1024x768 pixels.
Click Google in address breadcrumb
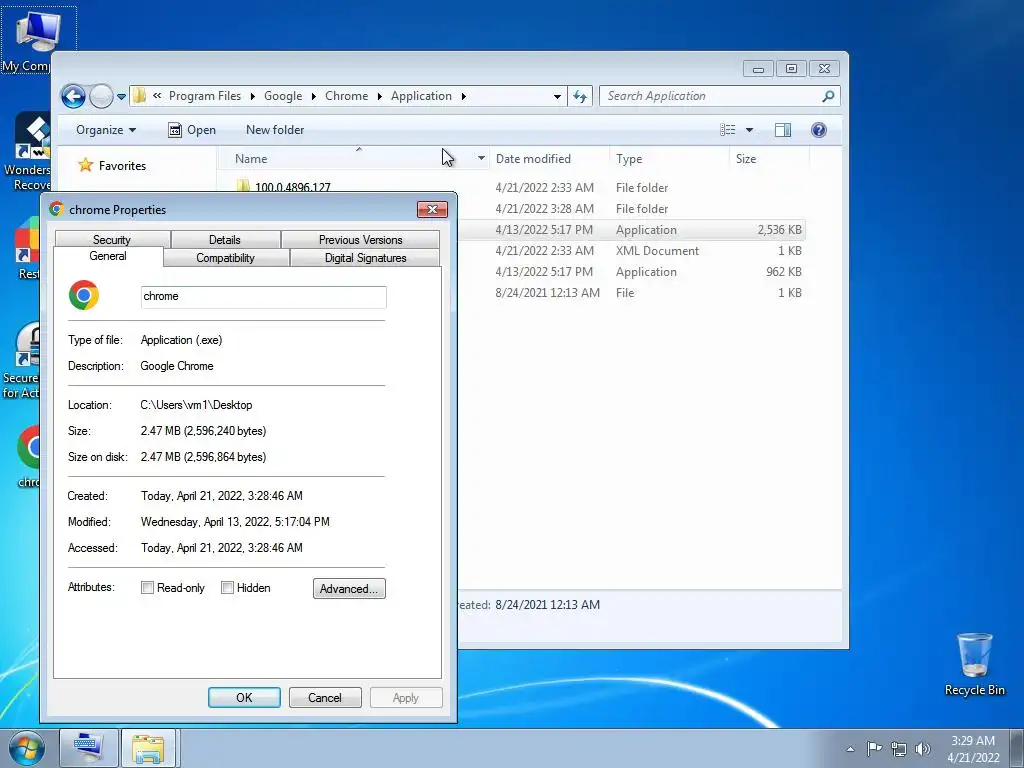283,96
